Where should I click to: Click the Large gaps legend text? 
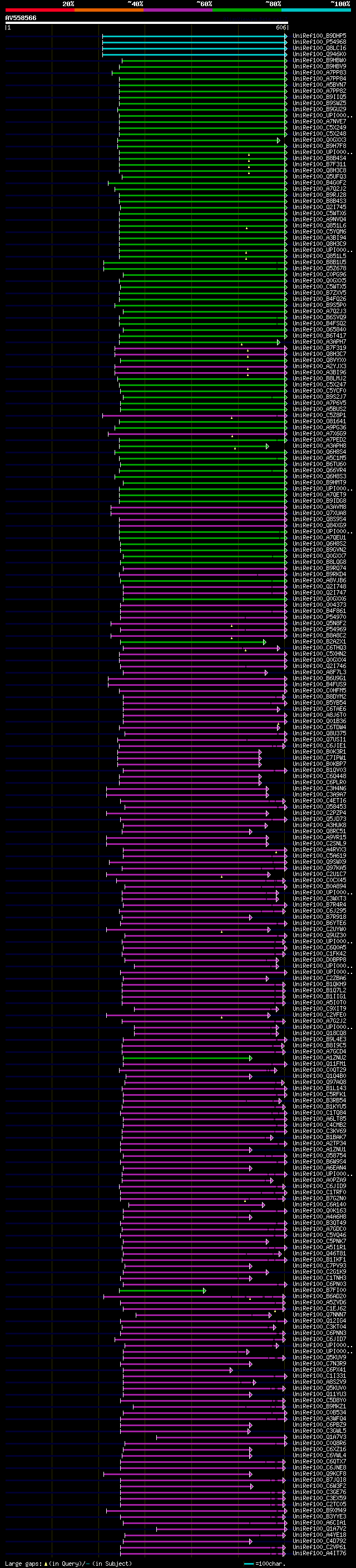point(68,1563)
